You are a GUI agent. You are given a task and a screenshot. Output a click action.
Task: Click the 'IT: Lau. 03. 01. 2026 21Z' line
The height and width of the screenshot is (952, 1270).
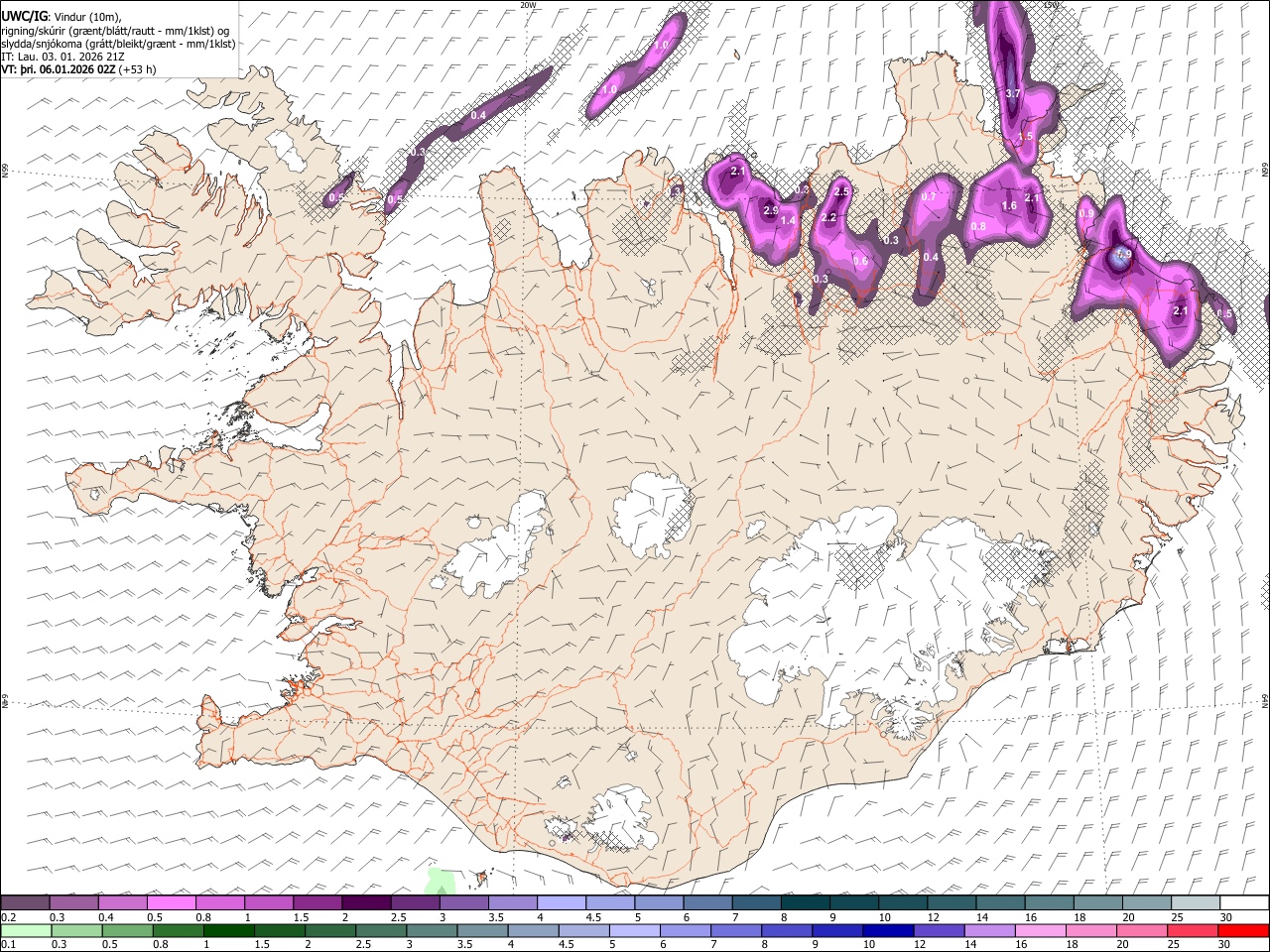pyautogui.click(x=63, y=57)
